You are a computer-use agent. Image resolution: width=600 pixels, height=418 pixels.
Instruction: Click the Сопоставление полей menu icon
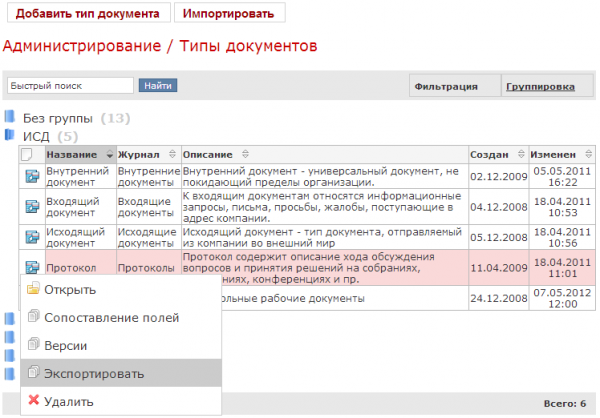(33, 316)
